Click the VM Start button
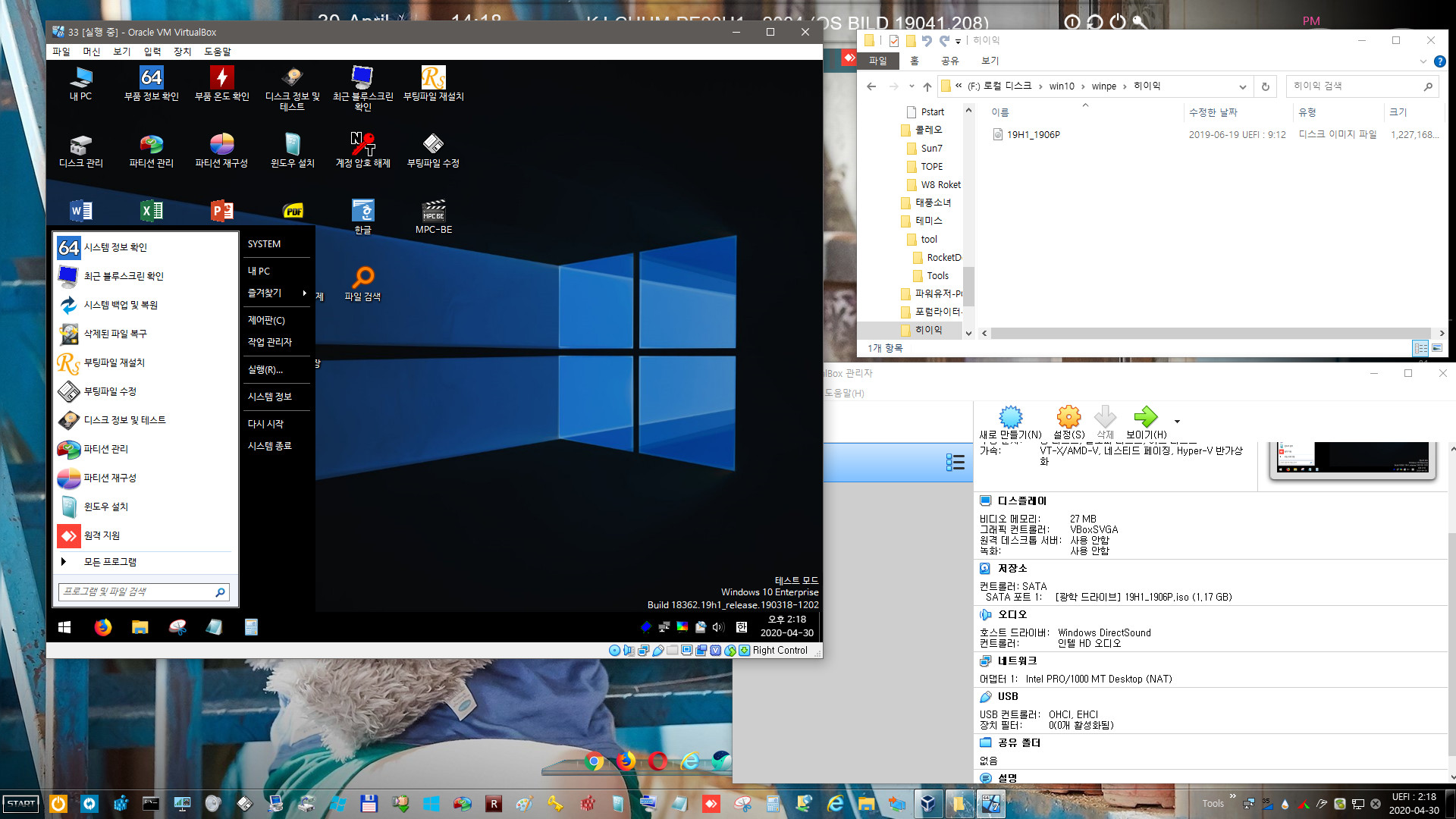Screen dimensions: 1456x819 [64, 627]
